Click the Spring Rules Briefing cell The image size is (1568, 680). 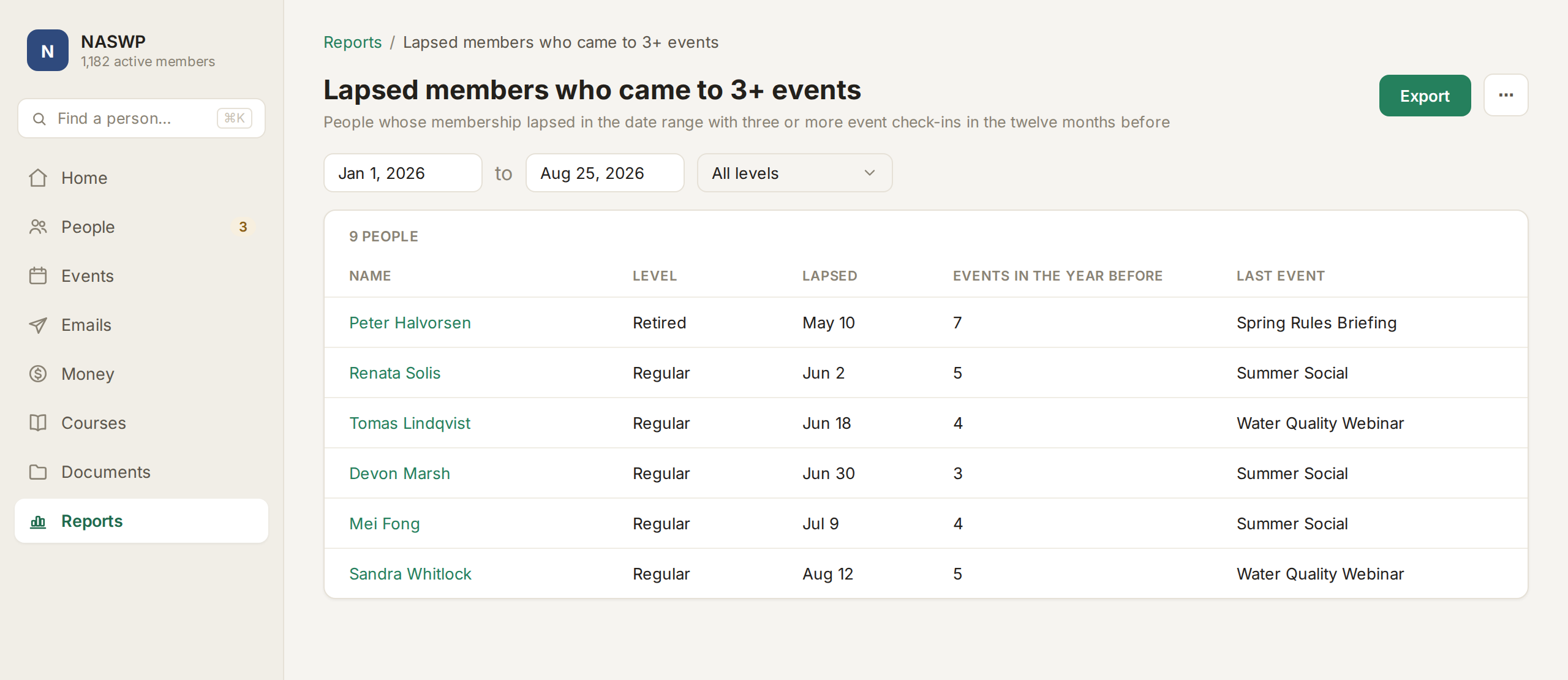(1316, 323)
